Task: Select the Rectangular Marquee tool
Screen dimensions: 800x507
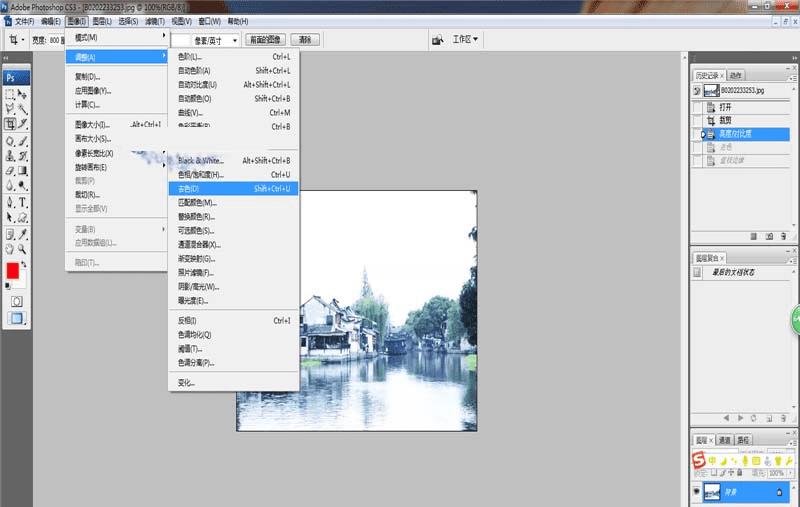Action: click(10, 94)
